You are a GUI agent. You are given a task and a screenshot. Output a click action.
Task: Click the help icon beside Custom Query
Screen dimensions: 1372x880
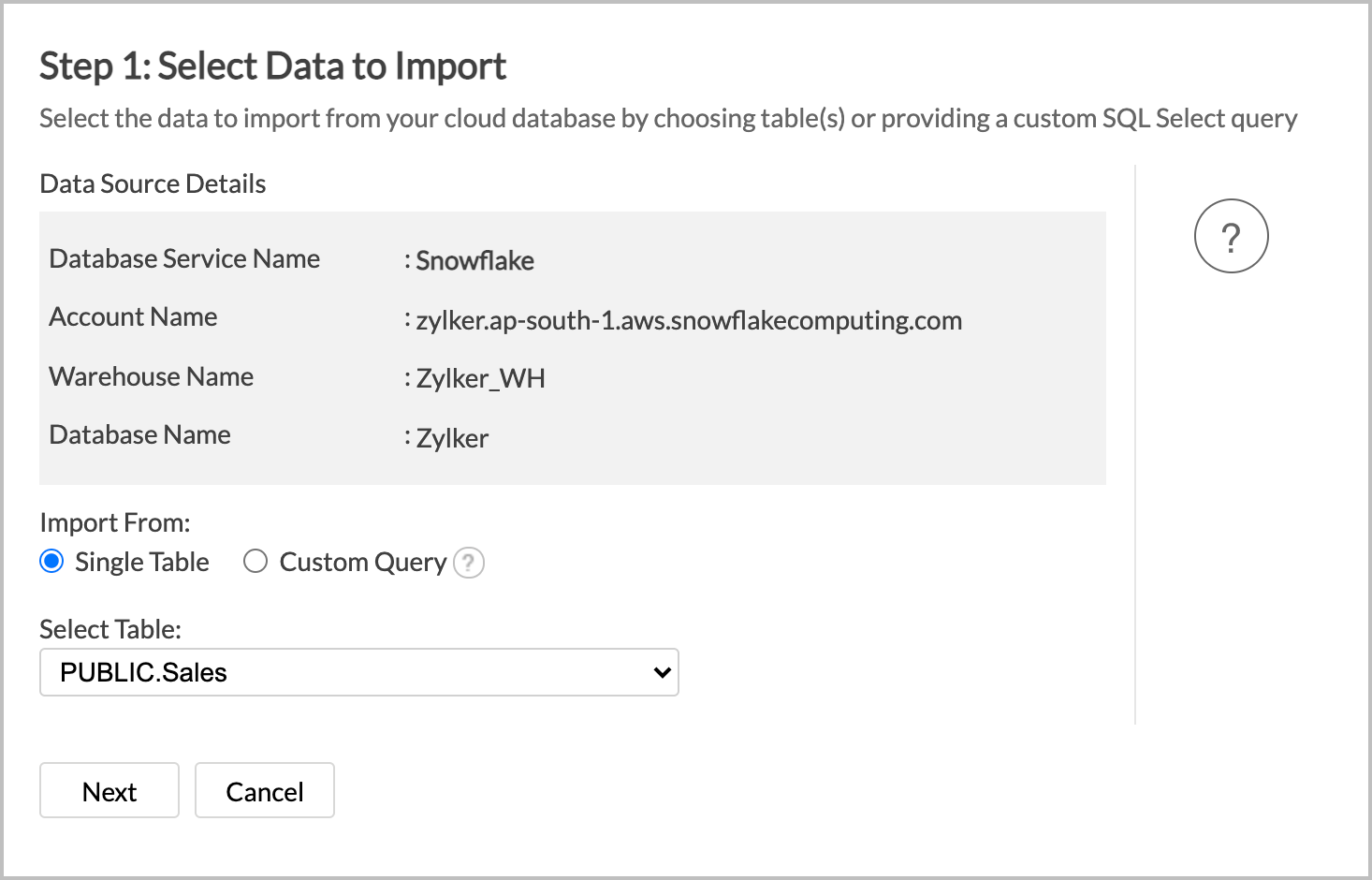pyautogui.click(x=469, y=563)
